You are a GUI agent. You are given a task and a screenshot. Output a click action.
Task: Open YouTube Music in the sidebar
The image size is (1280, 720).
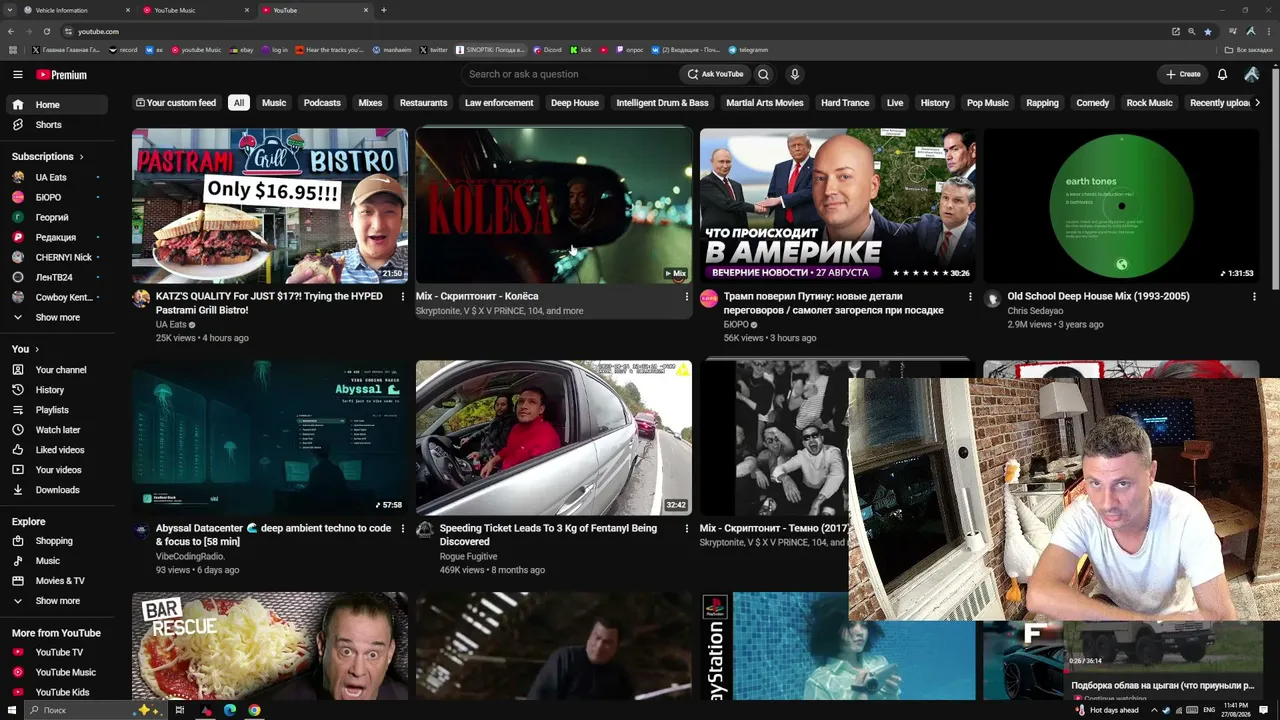coord(55,672)
